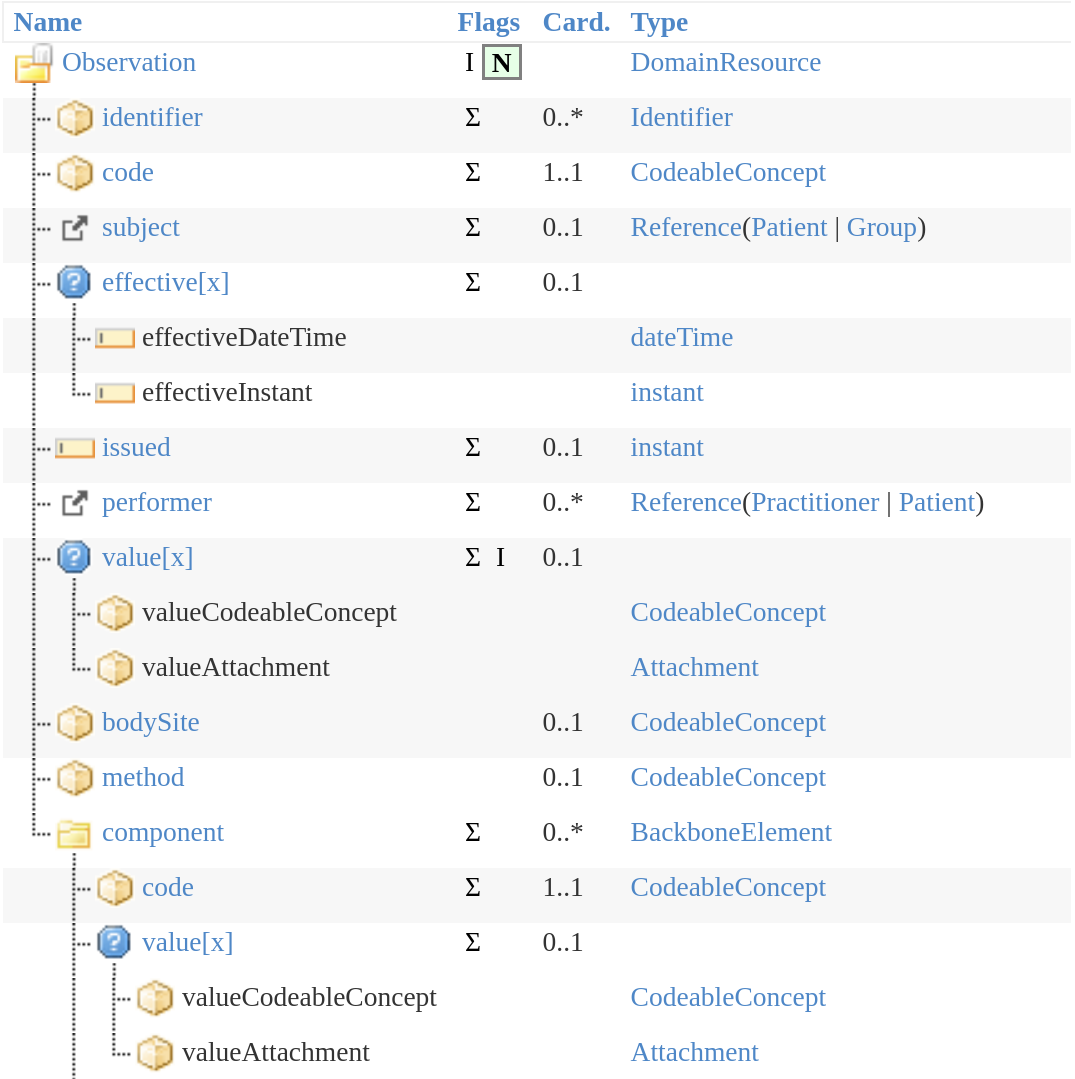Click the effective[x] choice question-mark icon

click(75, 283)
